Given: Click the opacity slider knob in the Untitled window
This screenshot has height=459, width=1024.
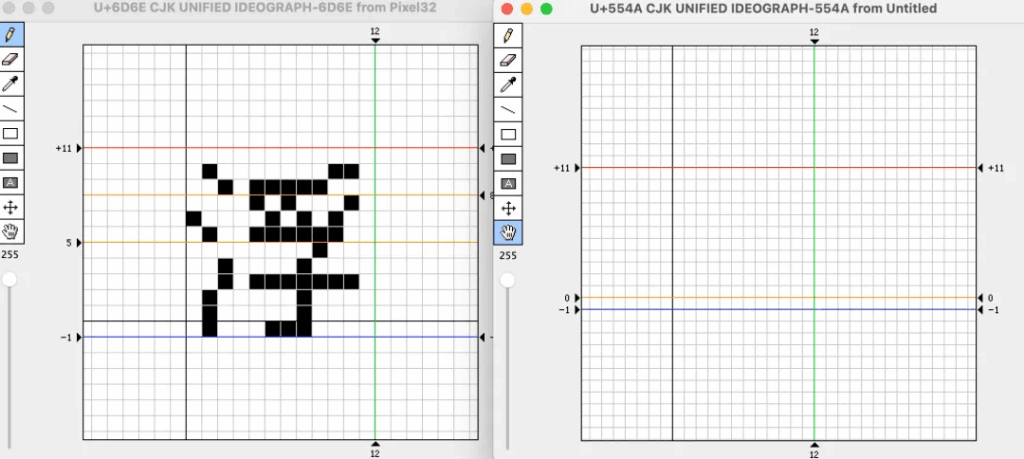Looking at the screenshot, I should click(508, 281).
